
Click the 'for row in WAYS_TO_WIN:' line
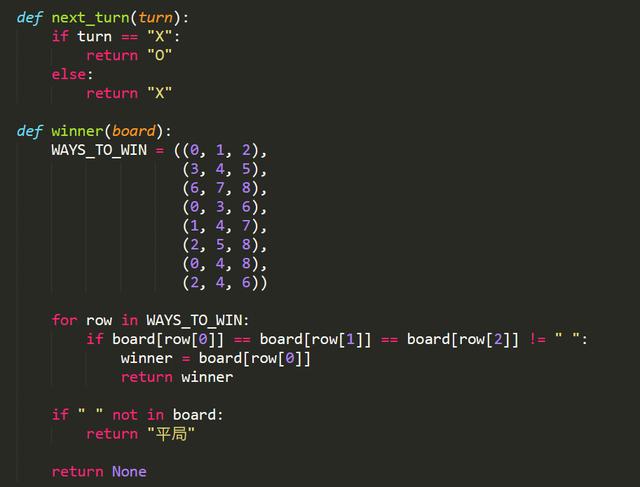click(150, 320)
